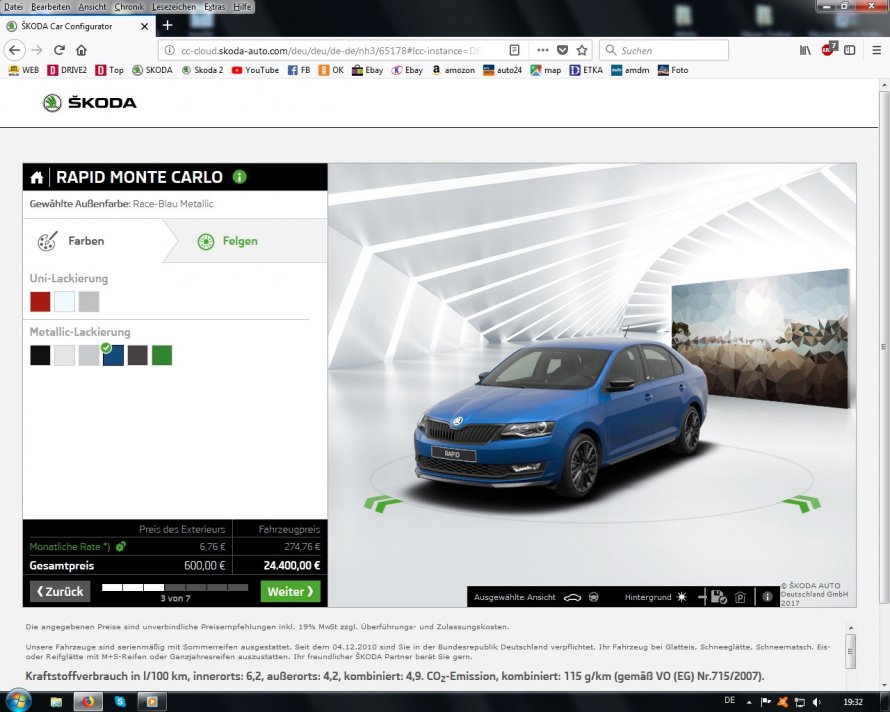Viewport: 890px width, 712px height.
Task: Reload the page
Action: 59,50
